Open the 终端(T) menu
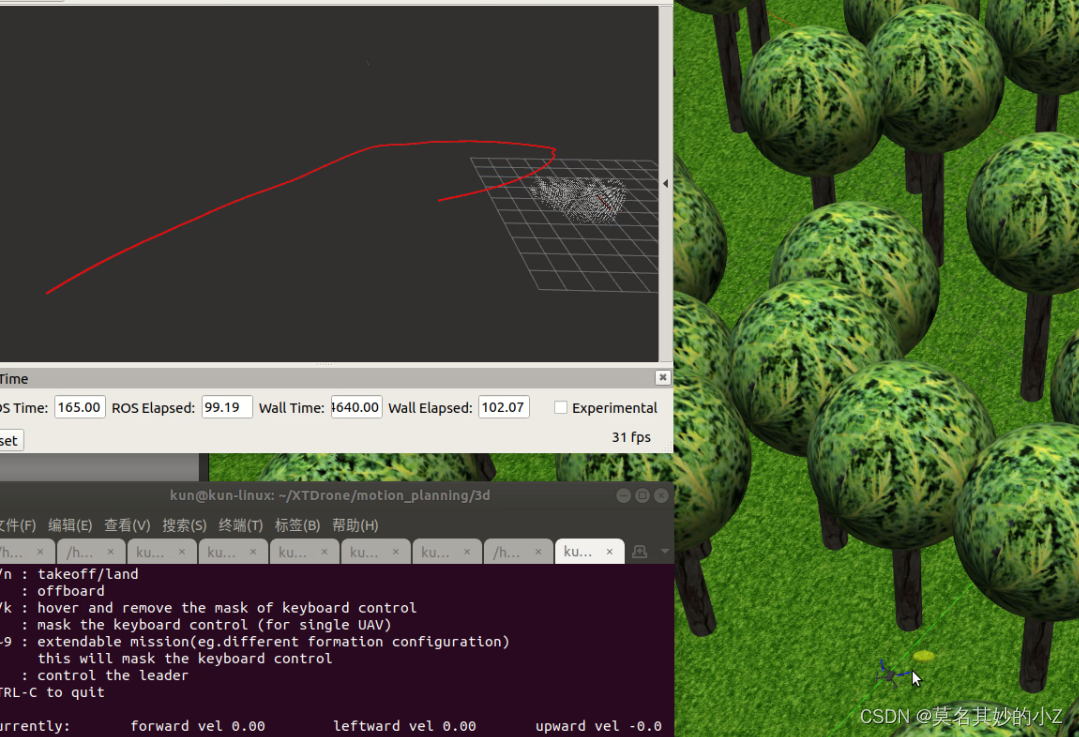Image resolution: width=1079 pixels, height=737 pixels. tap(237, 525)
